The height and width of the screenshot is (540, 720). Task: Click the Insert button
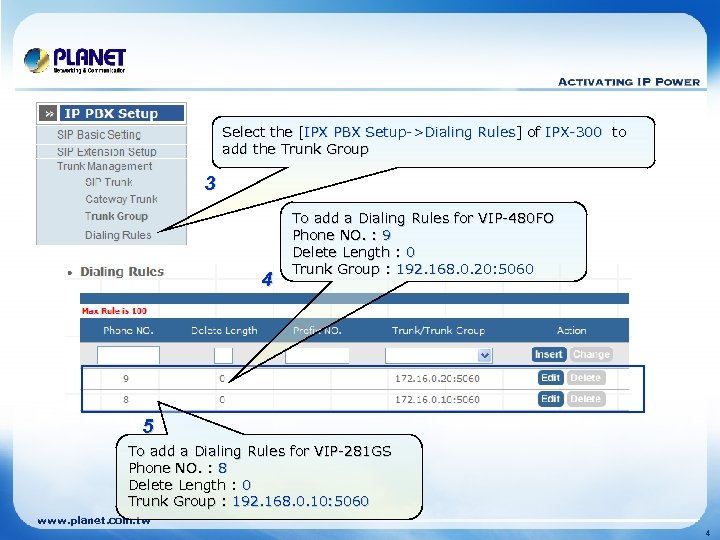[549, 354]
